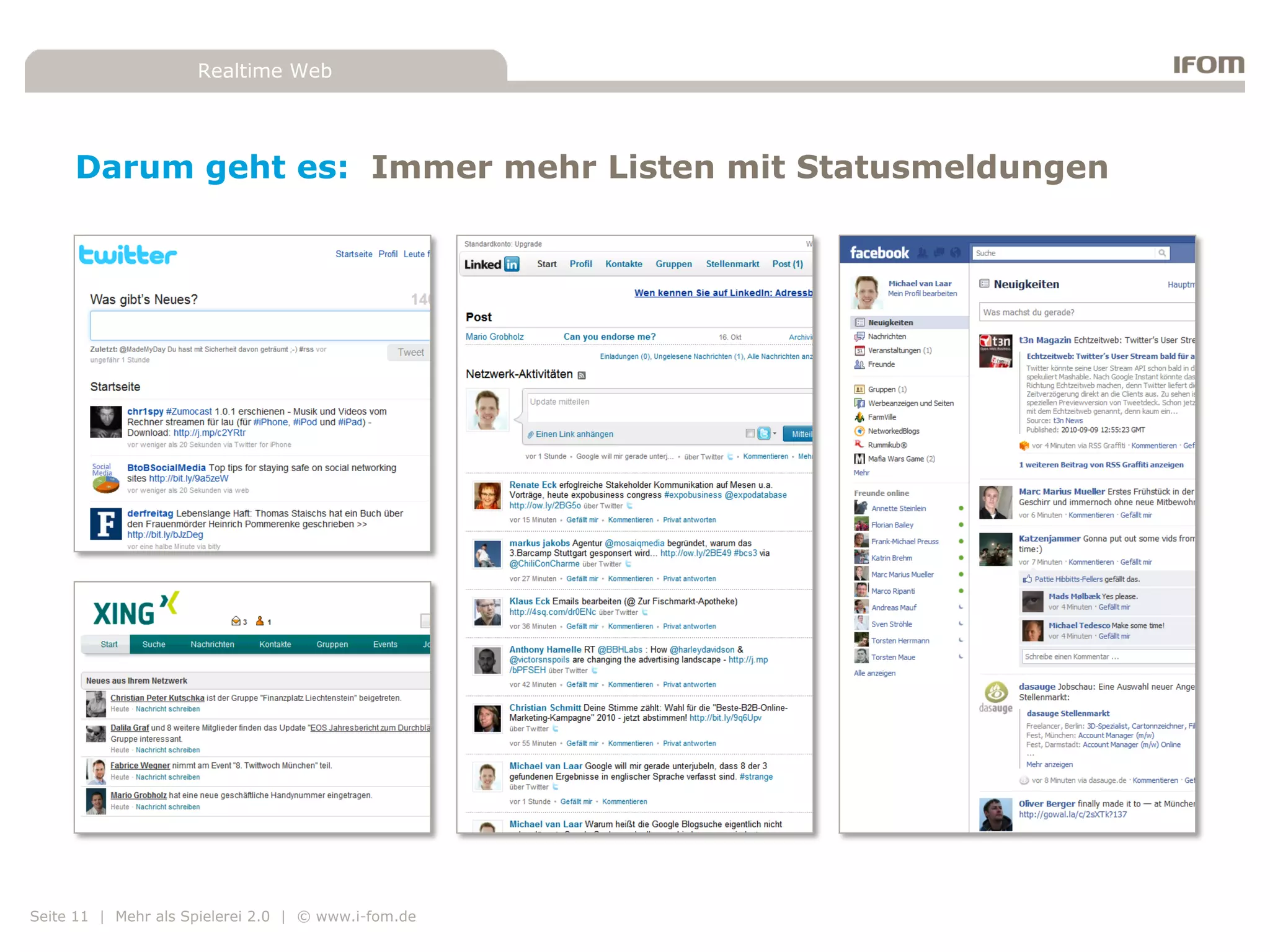
Task: Click the Facebook Freunde sidebar icon
Action: click(859, 364)
